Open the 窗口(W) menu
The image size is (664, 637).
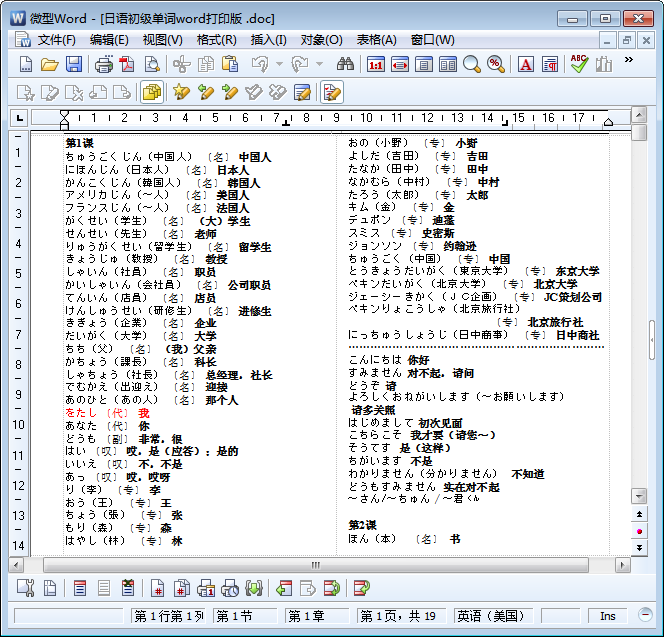click(433, 40)
